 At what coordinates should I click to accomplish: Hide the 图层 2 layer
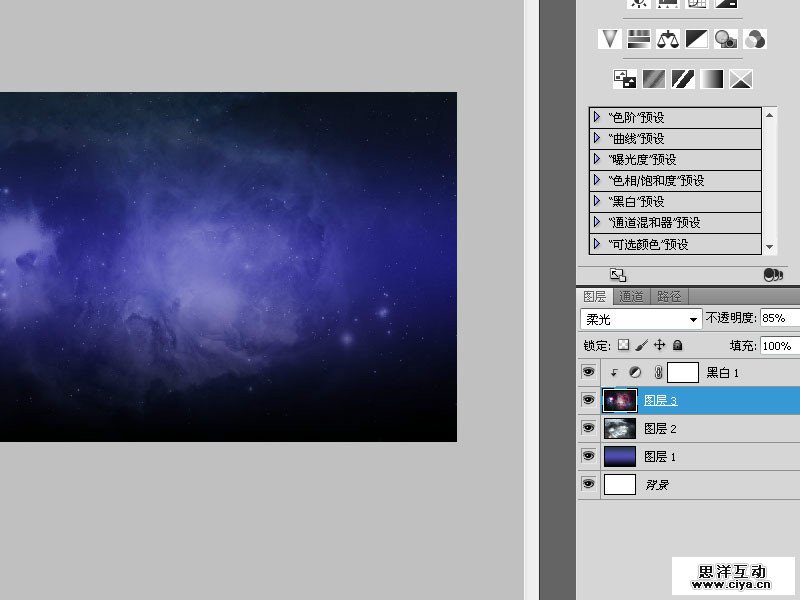pos(589,428)
